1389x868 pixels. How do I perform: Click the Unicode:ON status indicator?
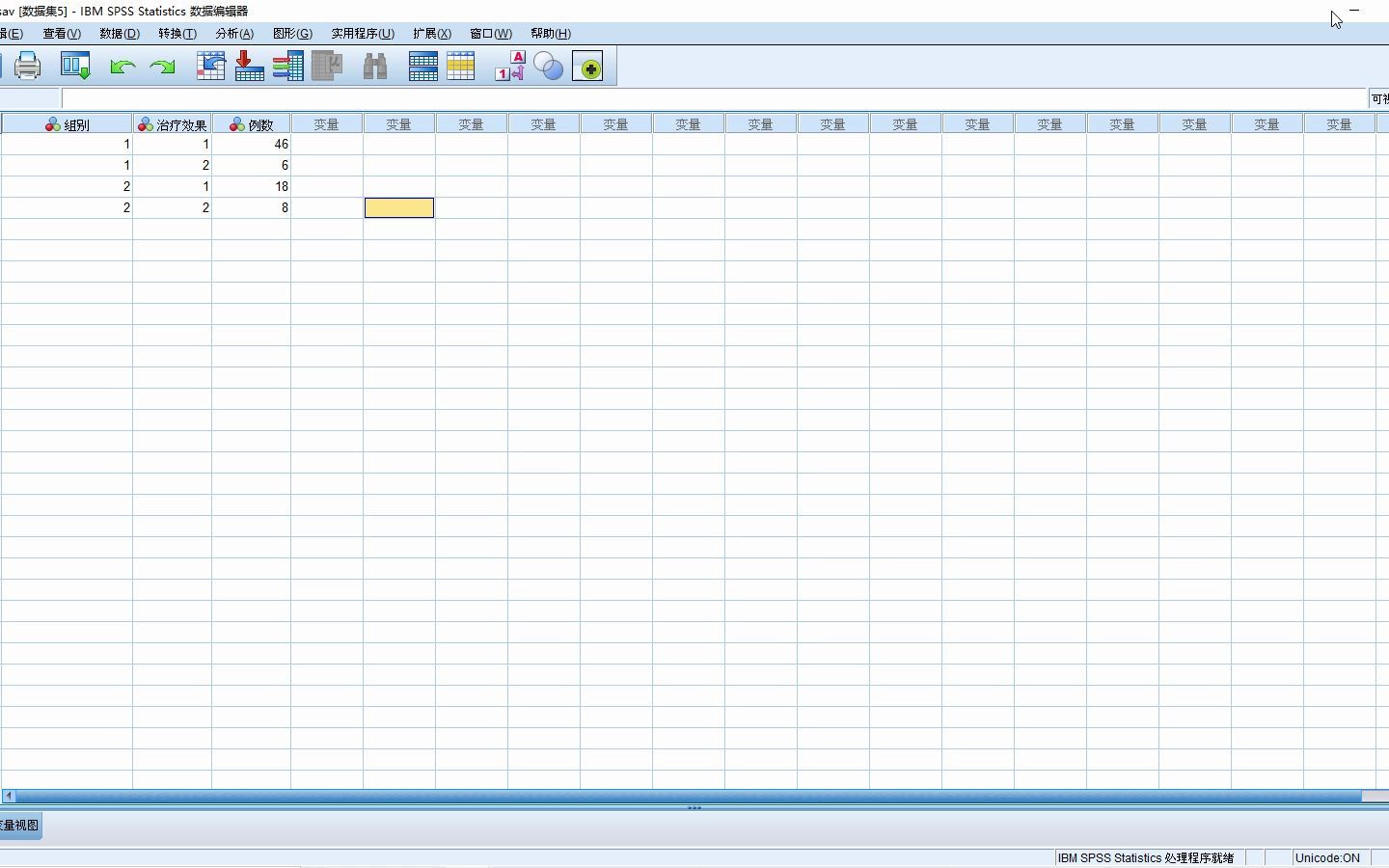tap(1327, 857)
